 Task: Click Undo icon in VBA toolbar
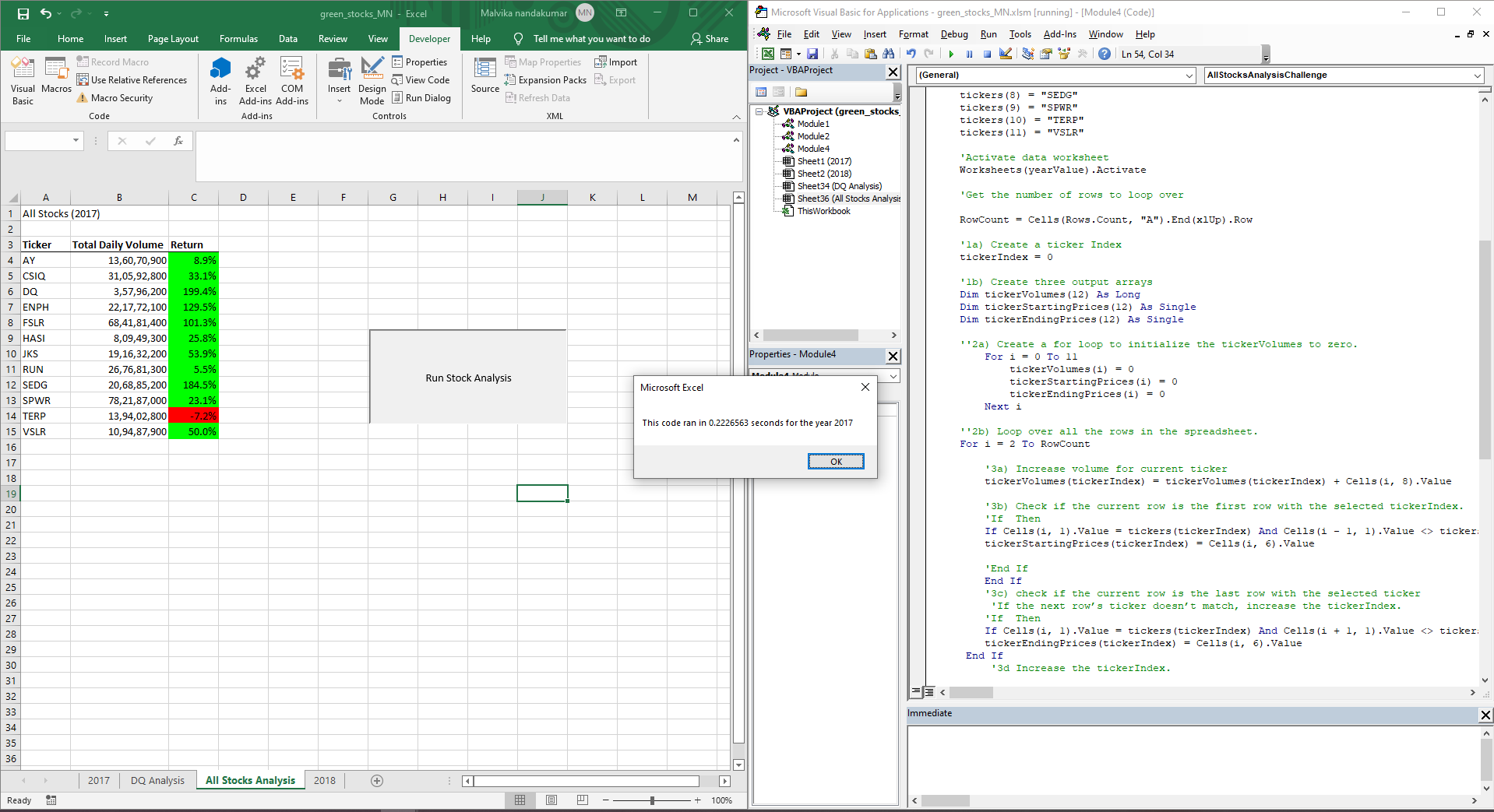[x=911, y=54]
